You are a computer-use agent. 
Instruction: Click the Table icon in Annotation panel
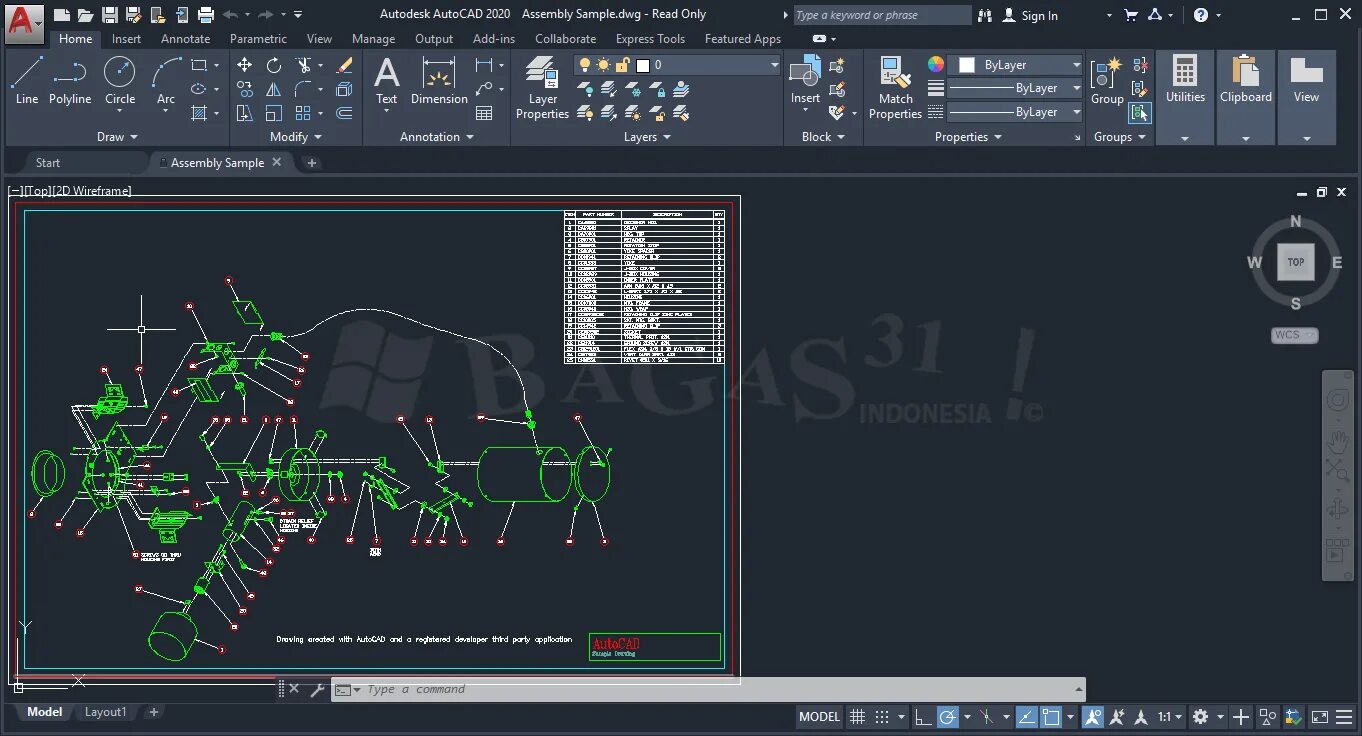pyautogui.click(x=485, y=113)
